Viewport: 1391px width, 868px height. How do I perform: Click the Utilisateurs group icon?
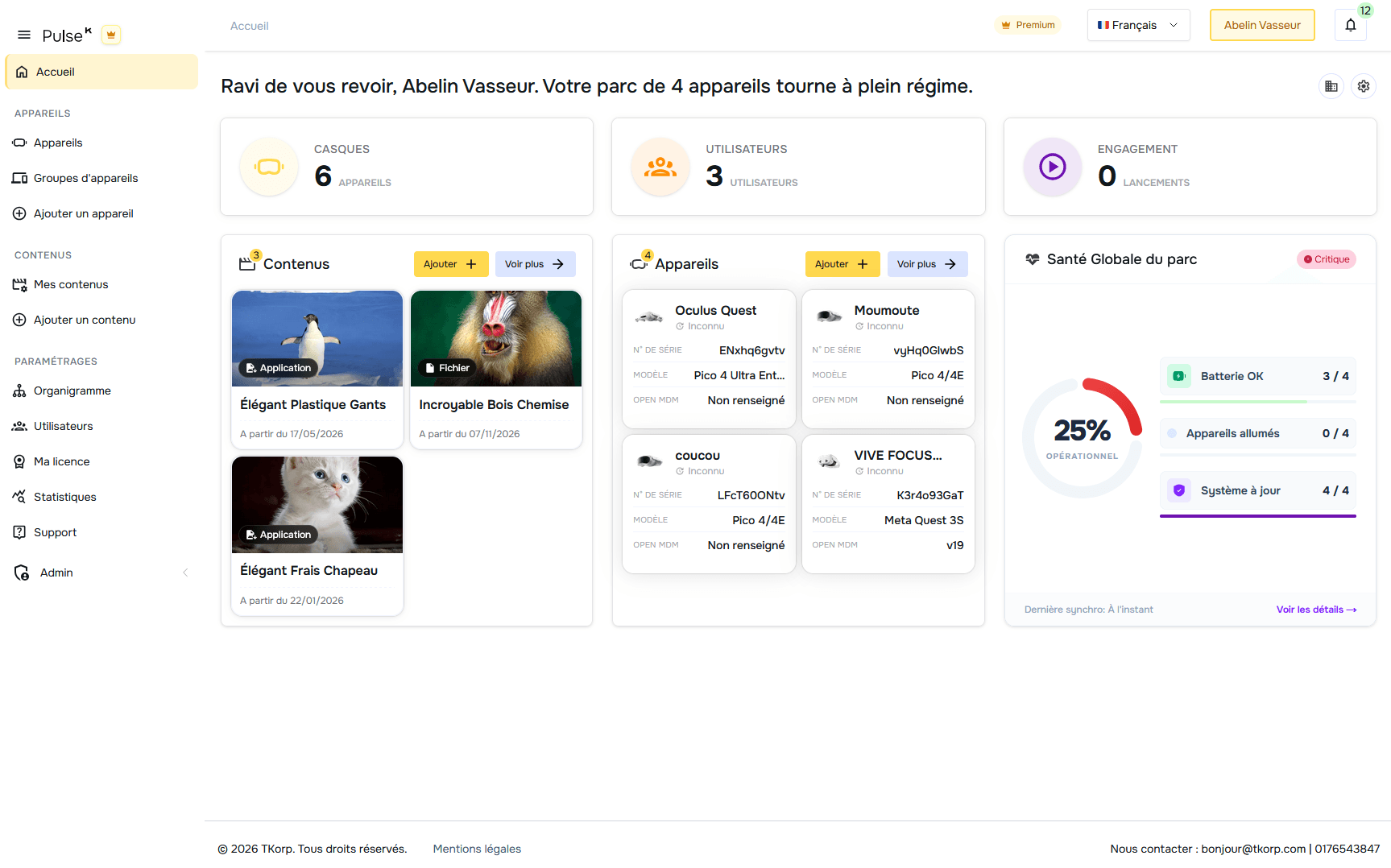[660, 167]
